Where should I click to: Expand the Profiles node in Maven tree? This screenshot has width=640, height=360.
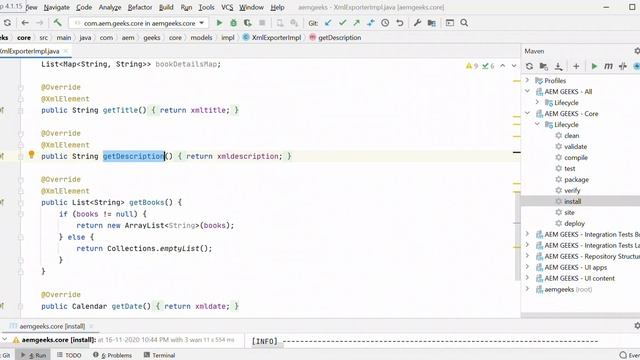coord(527,80)
